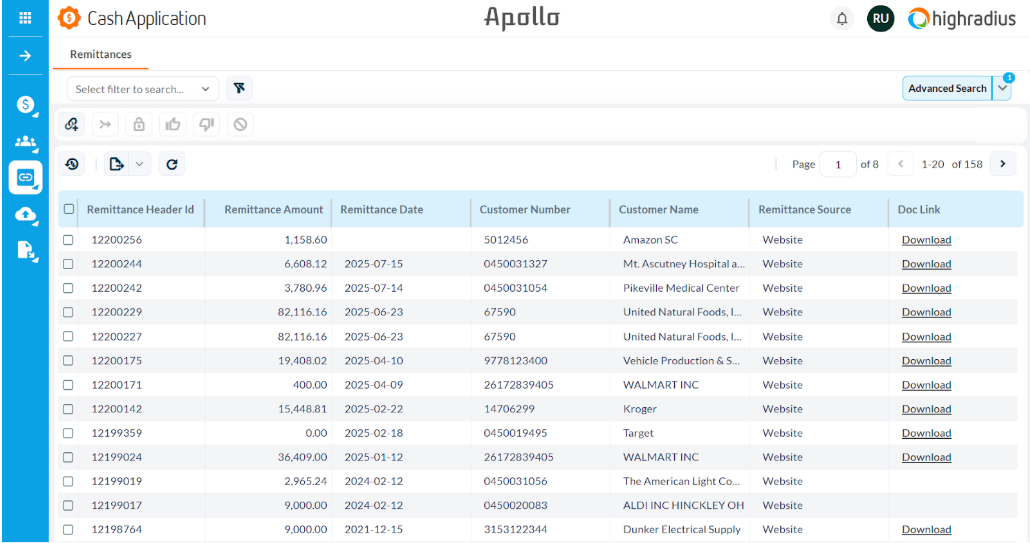Download doc for Pikeville Medical Center row
Screen dimensions: 1030x543
[x=926, y=288]
